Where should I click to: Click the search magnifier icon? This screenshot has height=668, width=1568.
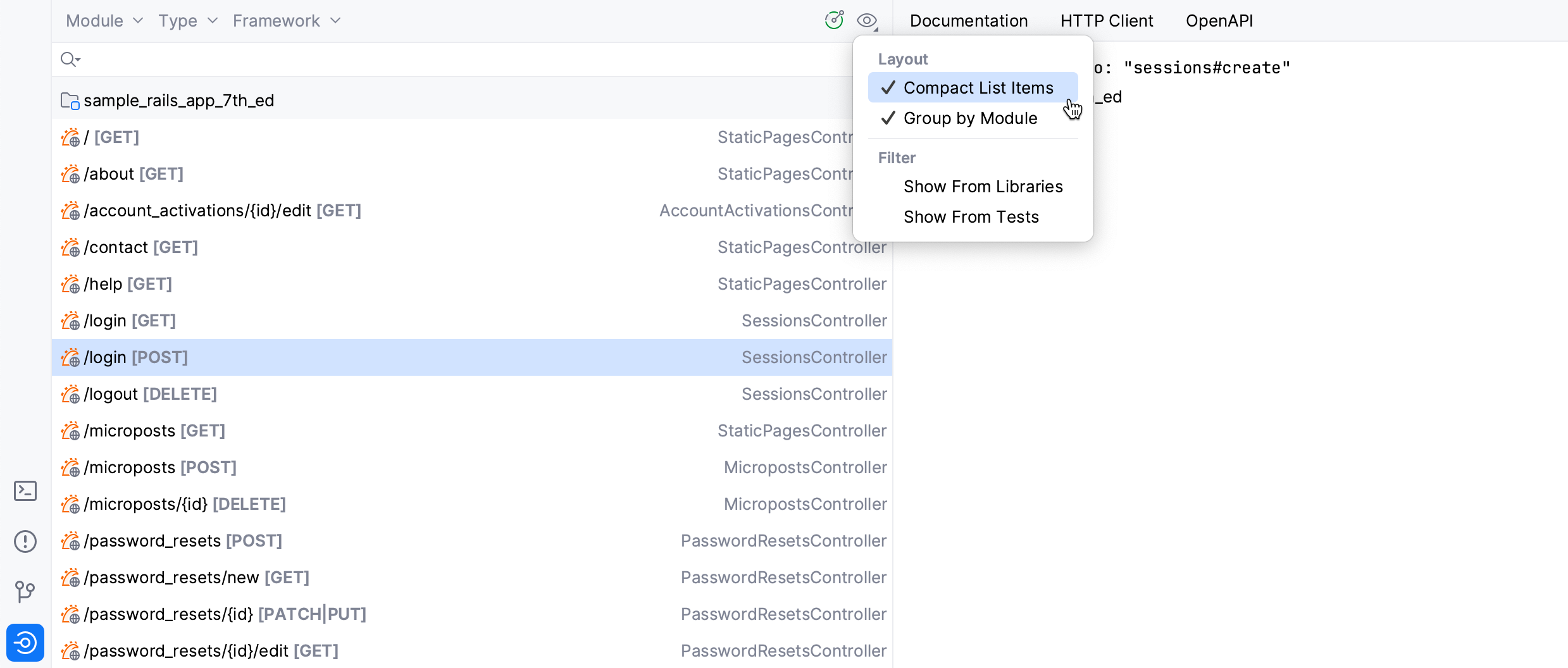tap(70, 59)
